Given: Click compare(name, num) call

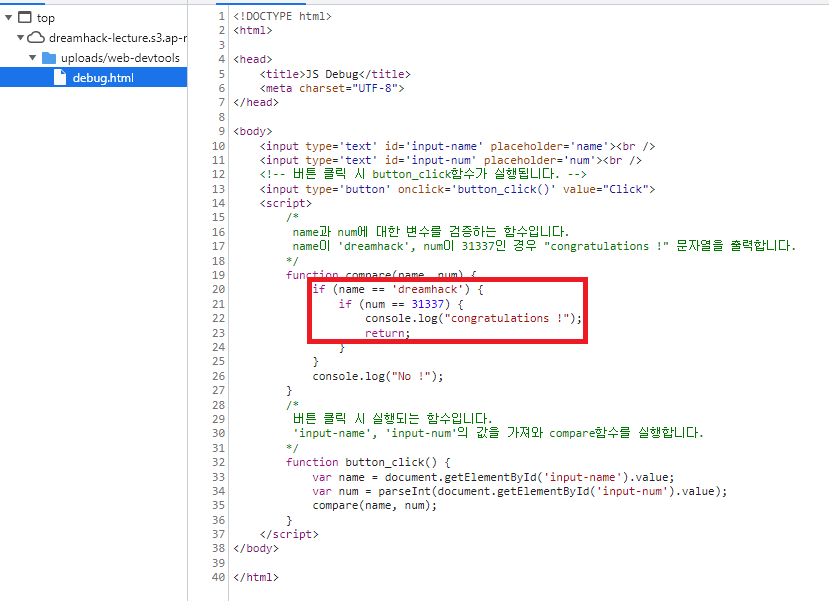Looking at the screenshot, I should pyautogui.click(x=374, y=505).
